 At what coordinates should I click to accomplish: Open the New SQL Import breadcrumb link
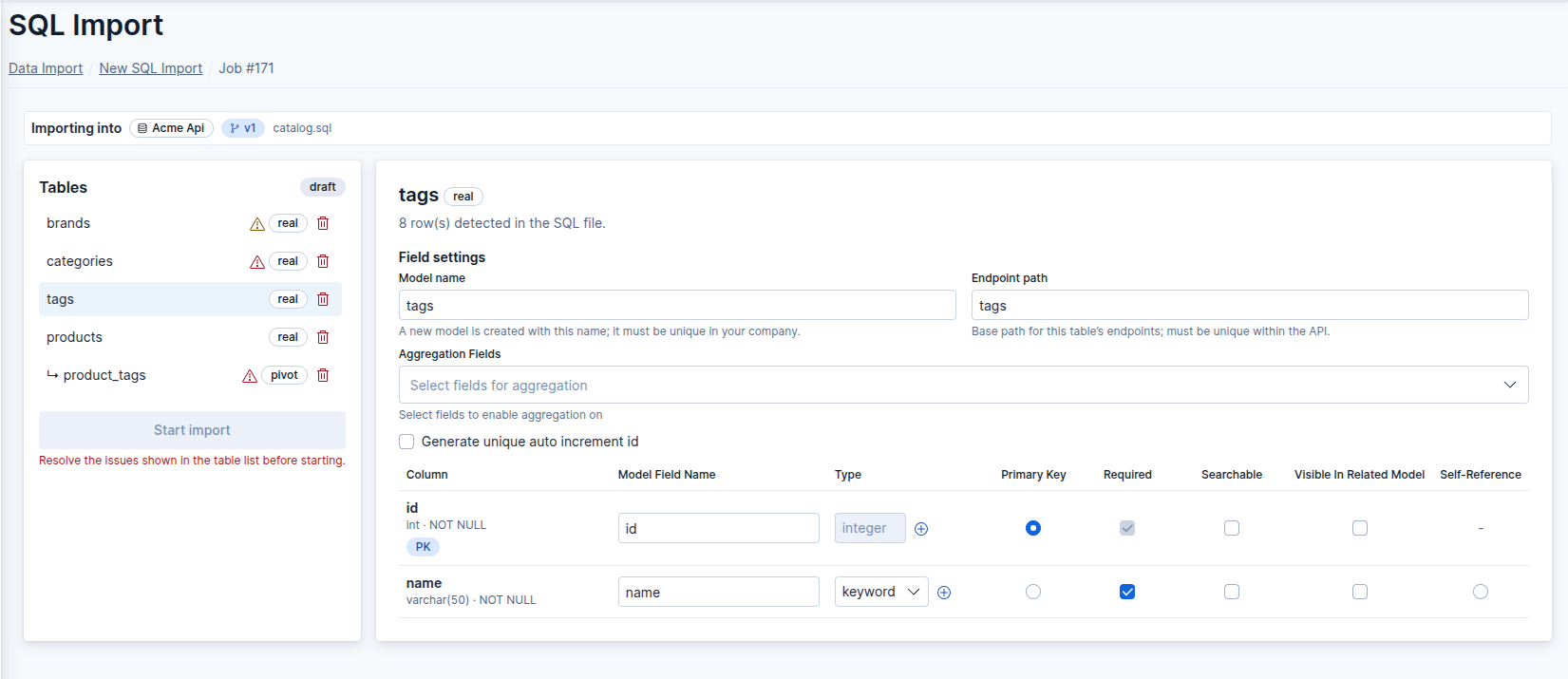click(x=151, y=68)
